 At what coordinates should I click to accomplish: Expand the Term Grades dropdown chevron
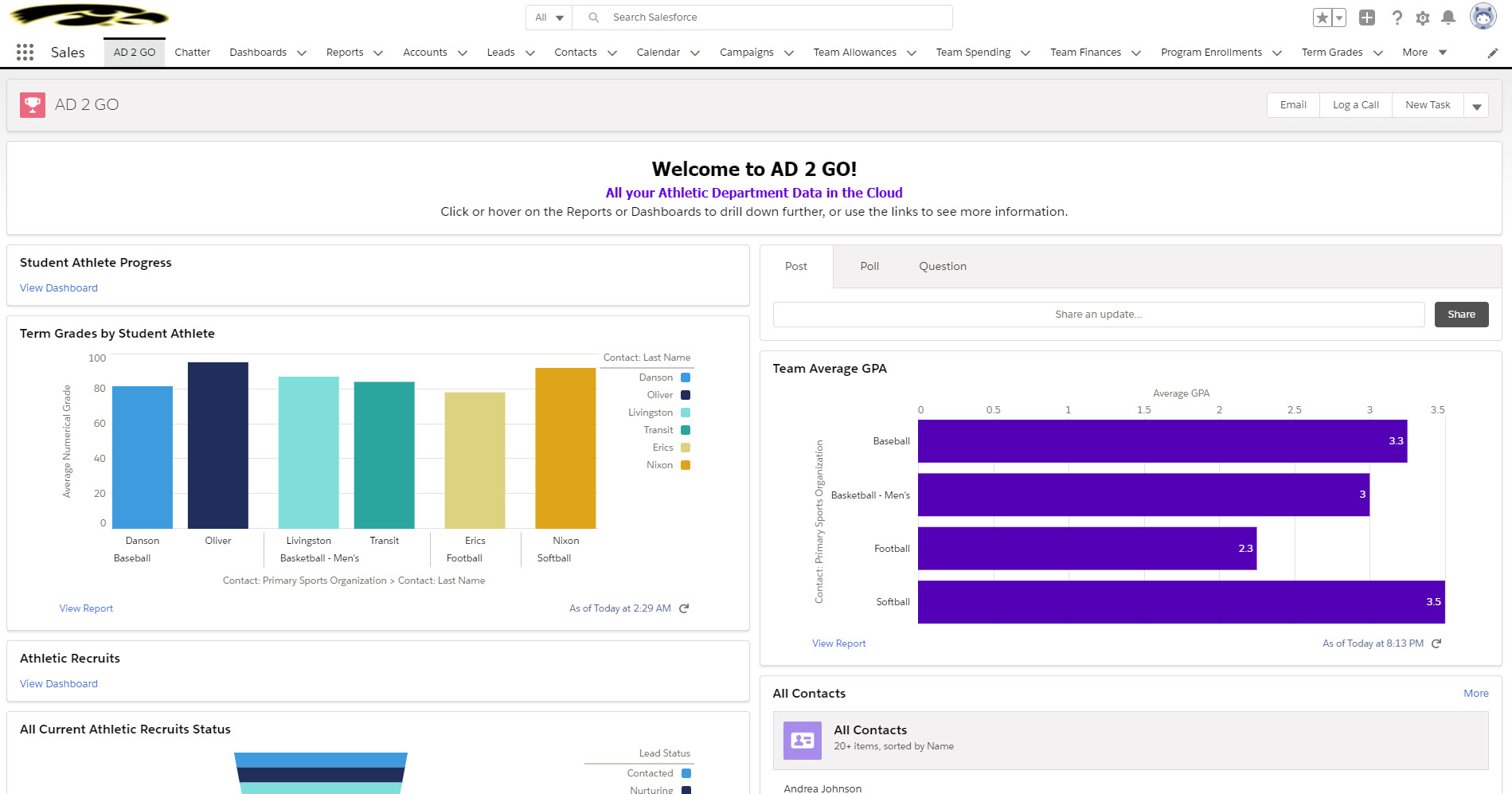[x=1378, y=53]
